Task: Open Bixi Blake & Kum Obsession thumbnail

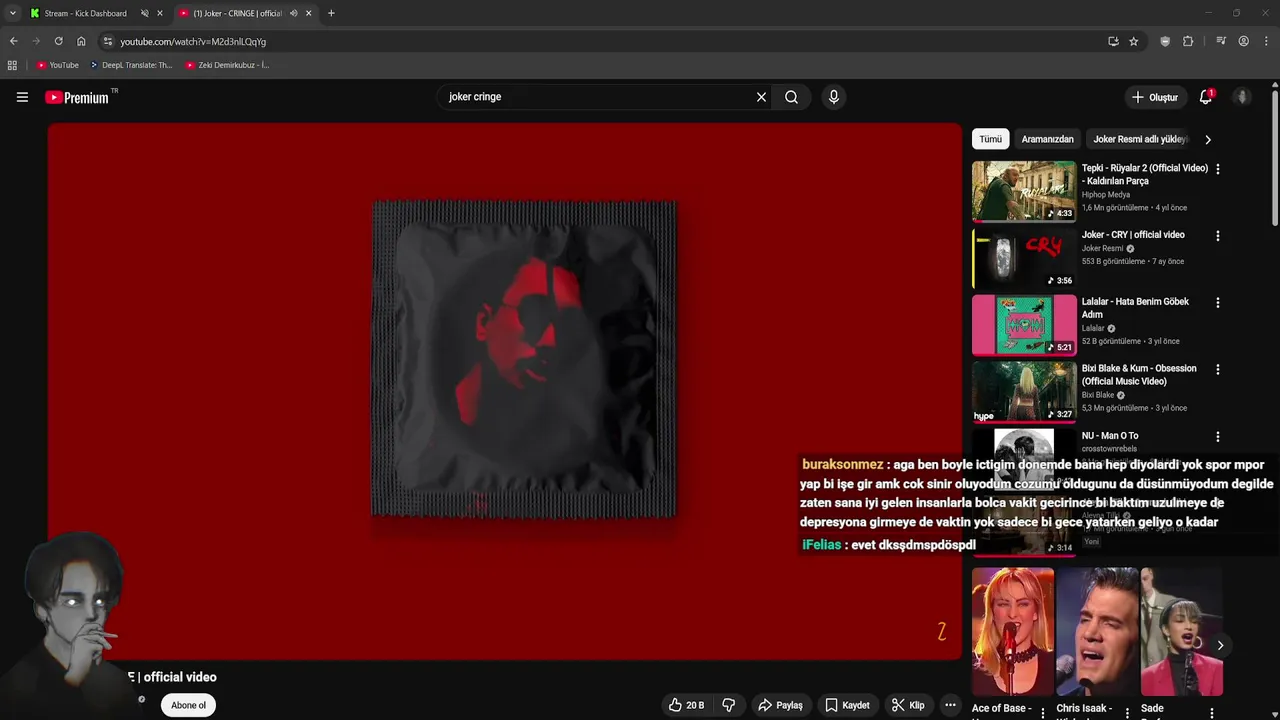Action: point(1024,391)
